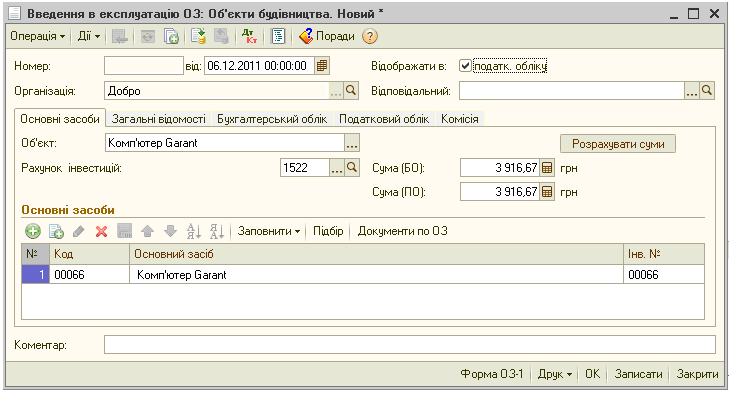
Task: Open calculator for Сума (ПО) field
Action: [547, 191]
